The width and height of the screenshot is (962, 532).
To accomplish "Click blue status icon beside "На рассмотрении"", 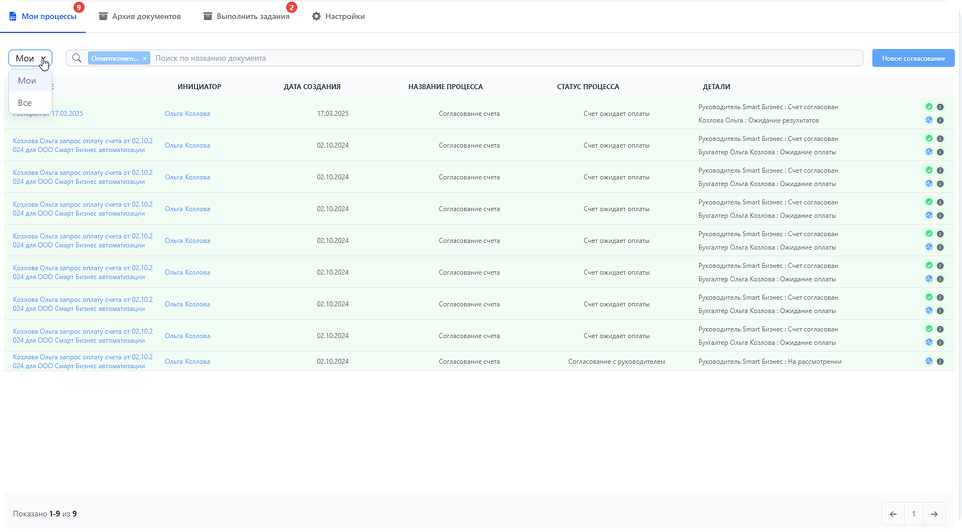I will point(929,361).
